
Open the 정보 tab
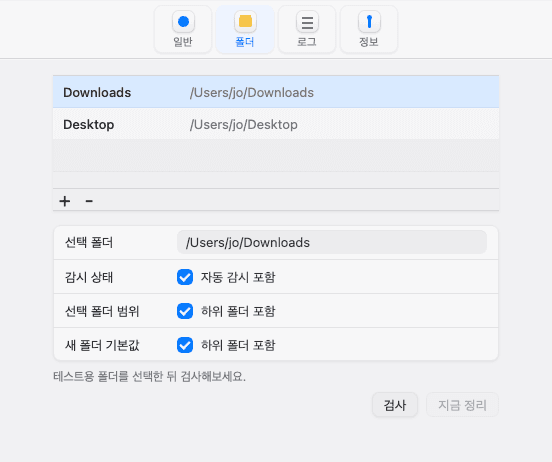tap(369, 30)
